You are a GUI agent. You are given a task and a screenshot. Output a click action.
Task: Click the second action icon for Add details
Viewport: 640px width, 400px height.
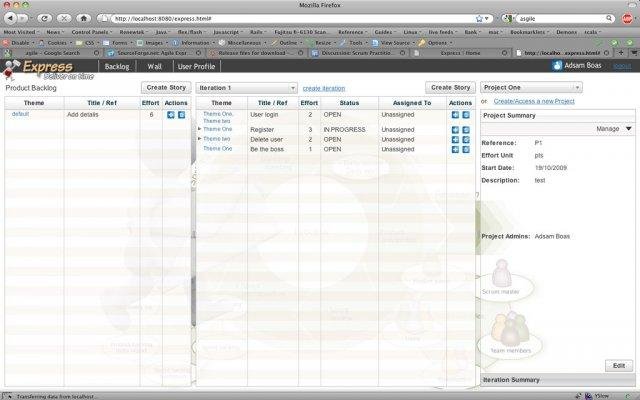181,115
